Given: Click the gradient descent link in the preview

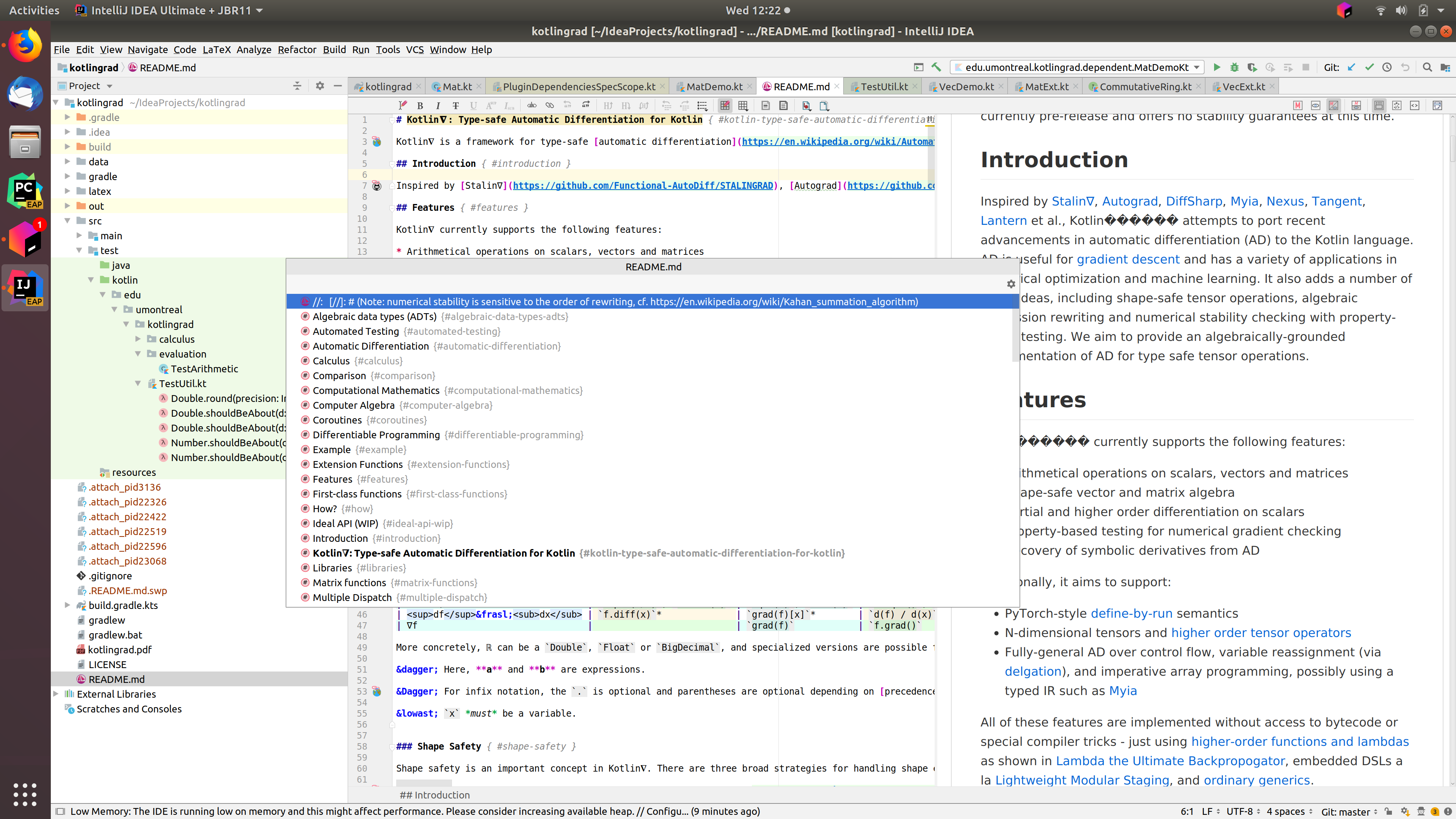Looking at the screenshot, I should (x=1128, y=259).
